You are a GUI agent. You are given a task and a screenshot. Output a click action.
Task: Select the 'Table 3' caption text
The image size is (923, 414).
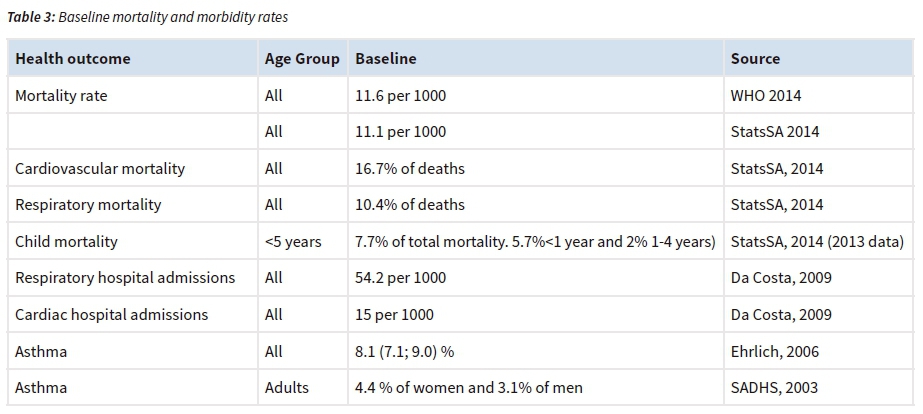pyautogui.click(x=148, y=18)
